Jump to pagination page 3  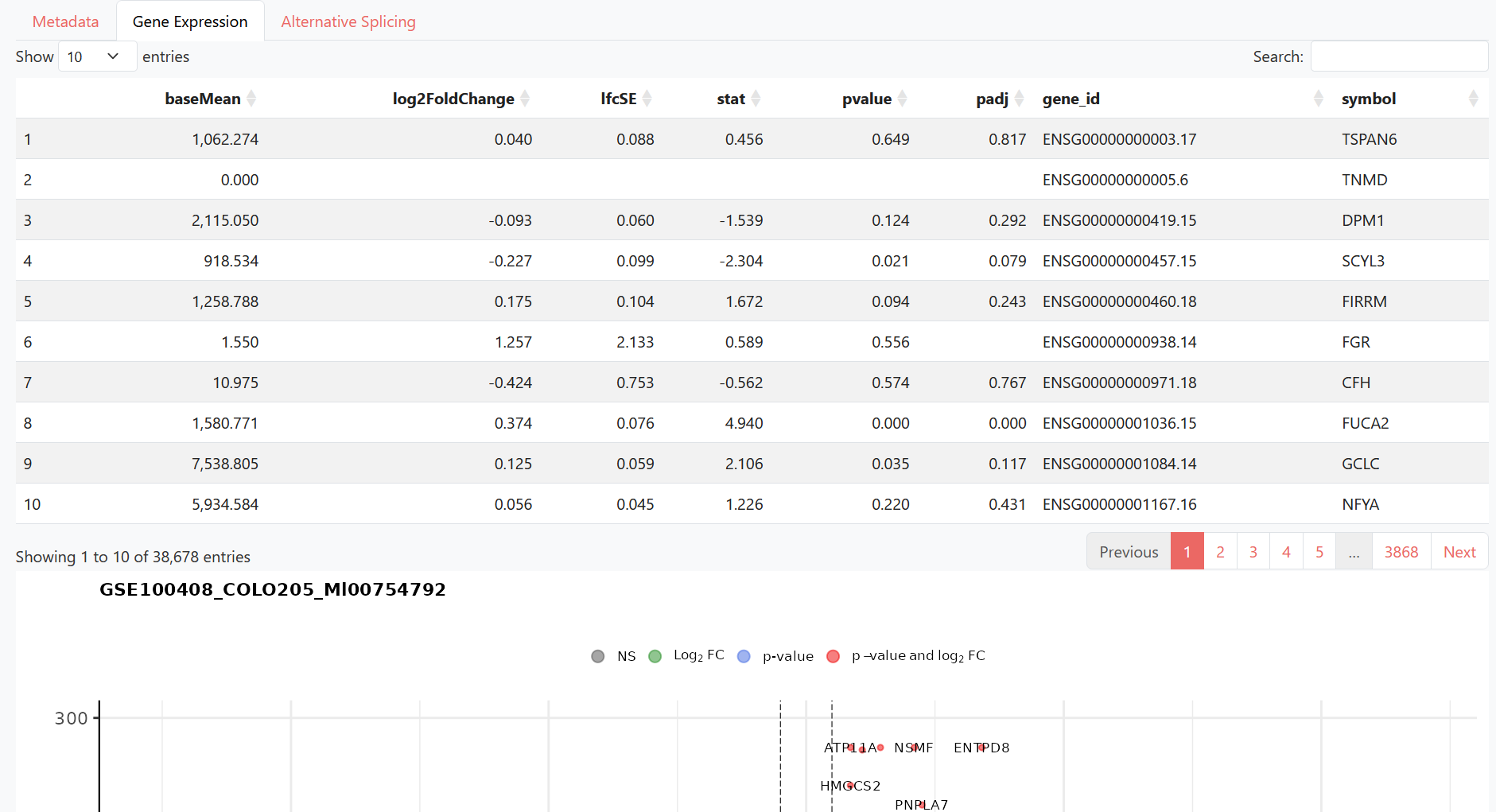(1253, 552)
